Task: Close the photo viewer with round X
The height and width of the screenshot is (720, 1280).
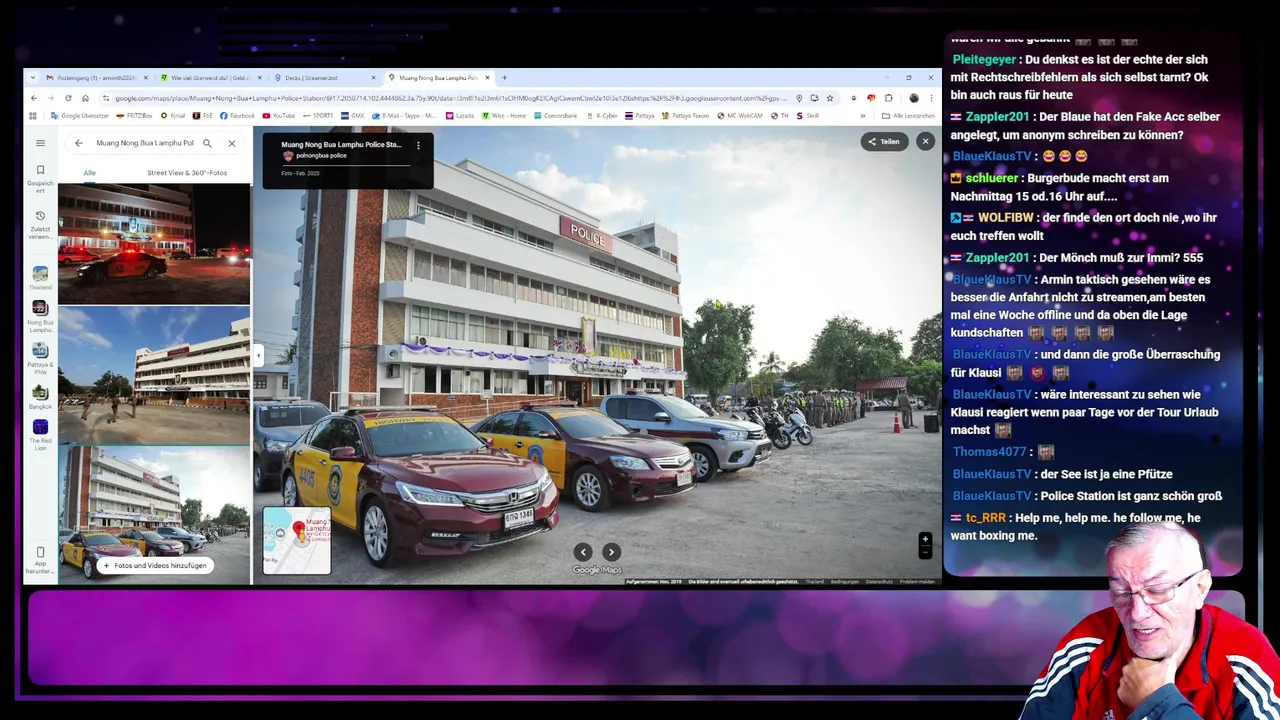Action: (x=925, y=141)
